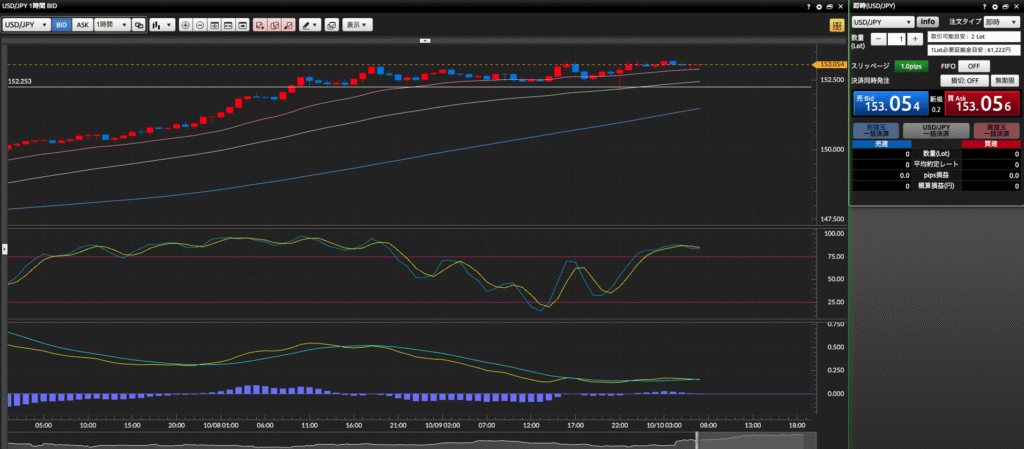Open the chart USD/JPY currency pair dropdown
The image size is (1024, 449).
pos(26,24)
